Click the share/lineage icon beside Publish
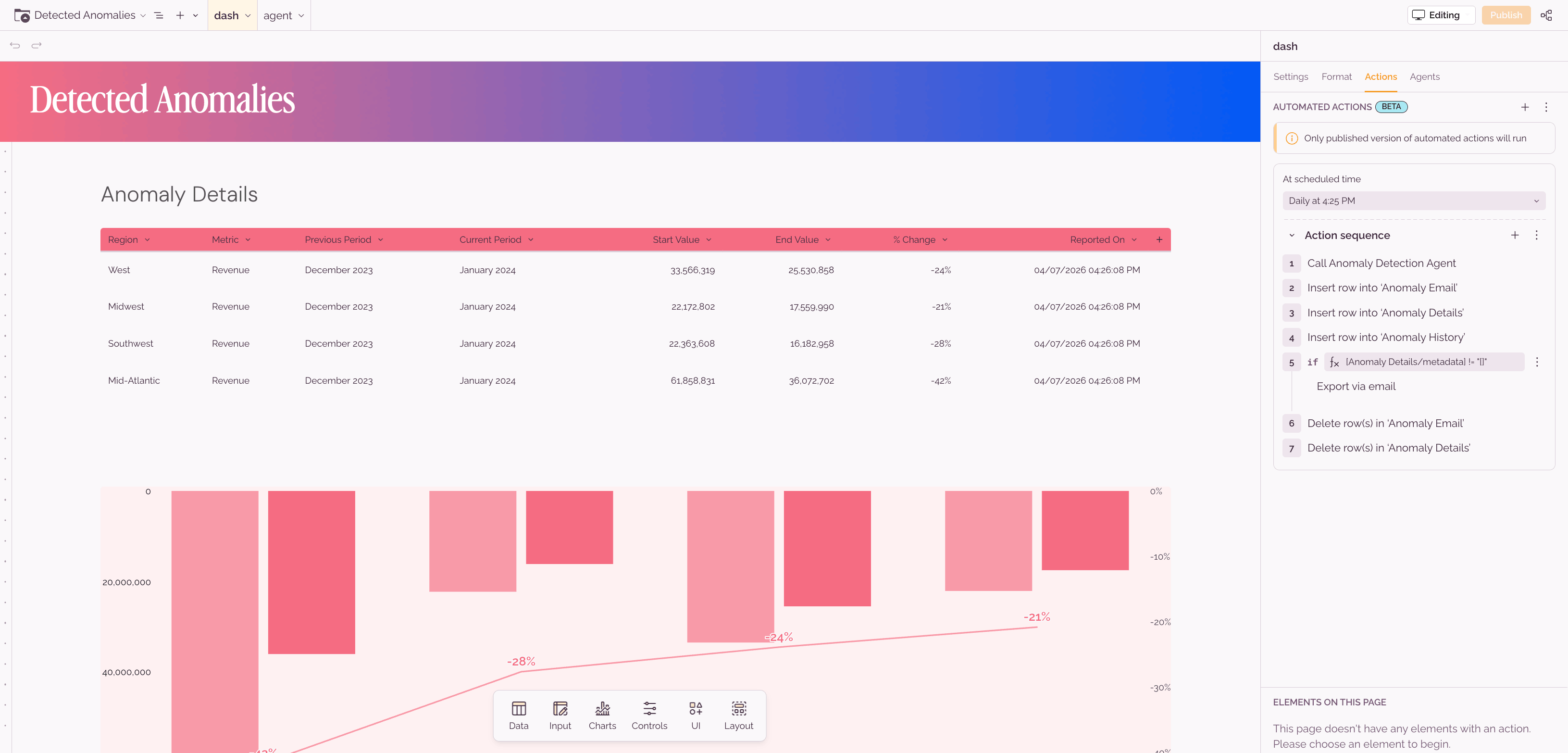The image size is (1568, 753). point(1545,15)
